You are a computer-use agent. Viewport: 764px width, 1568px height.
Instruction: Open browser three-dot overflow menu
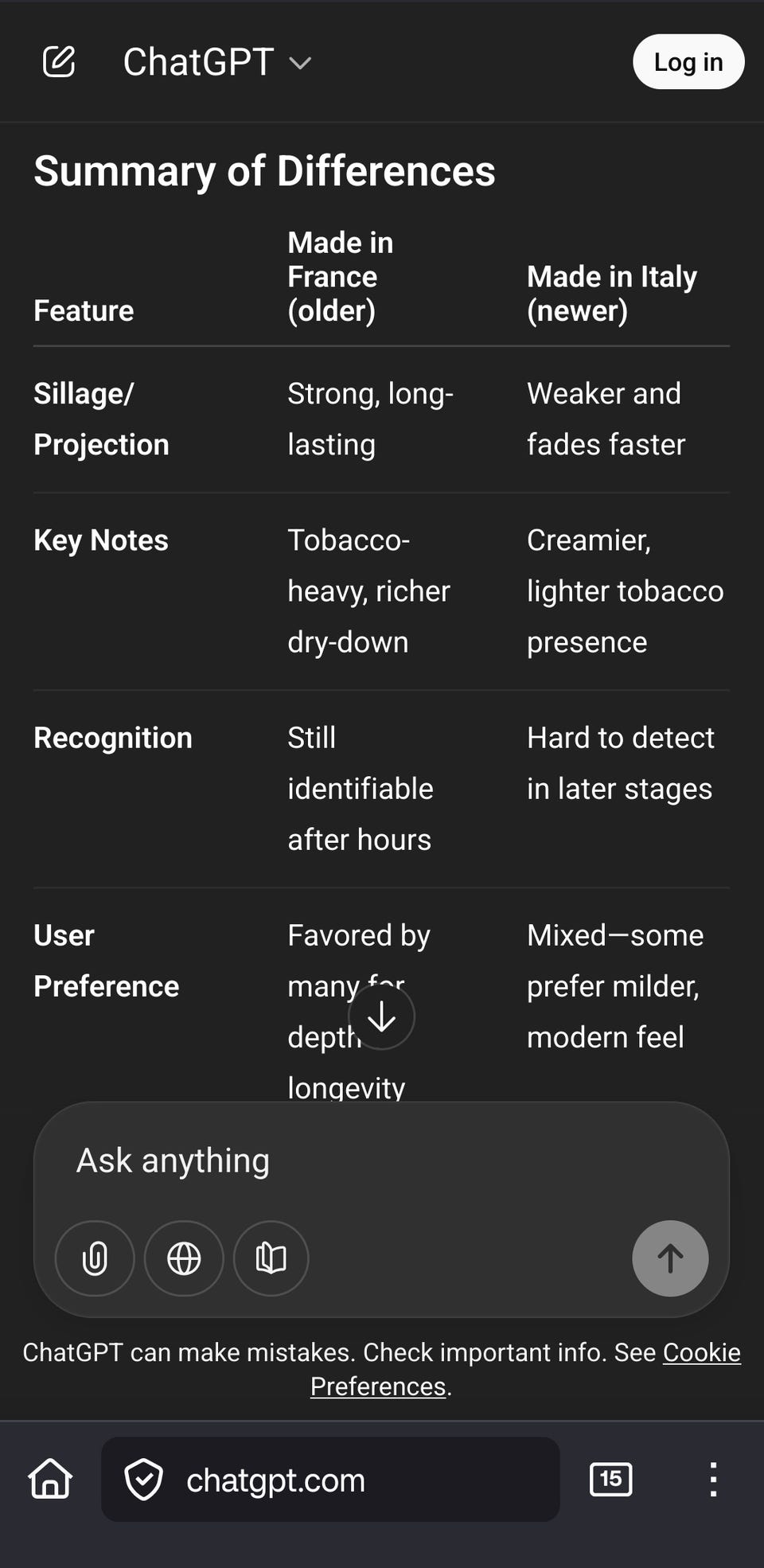[x=713, y=1480]
